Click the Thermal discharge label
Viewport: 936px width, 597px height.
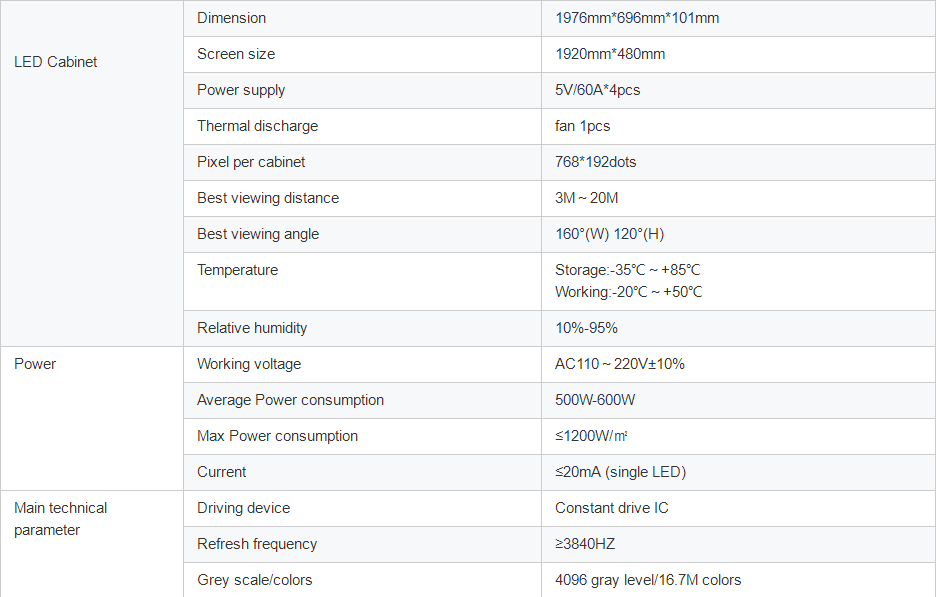tap(257, 126)
